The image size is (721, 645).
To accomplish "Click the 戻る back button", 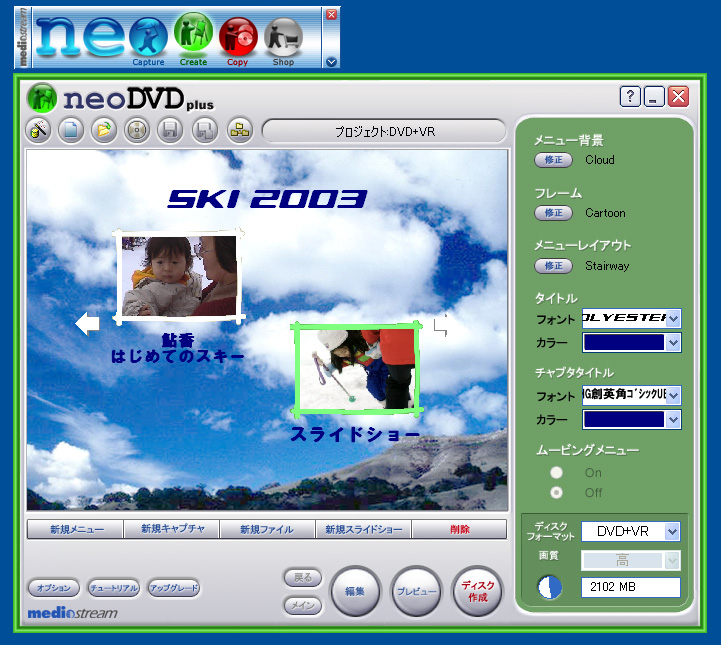I will 303,577.
